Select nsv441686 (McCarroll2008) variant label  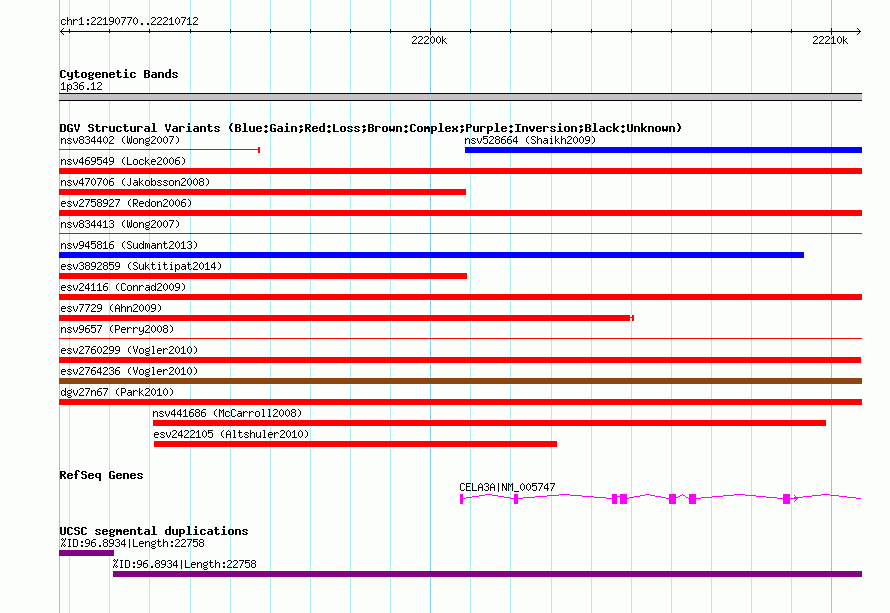pyautogui.click(x=227, y=413)
